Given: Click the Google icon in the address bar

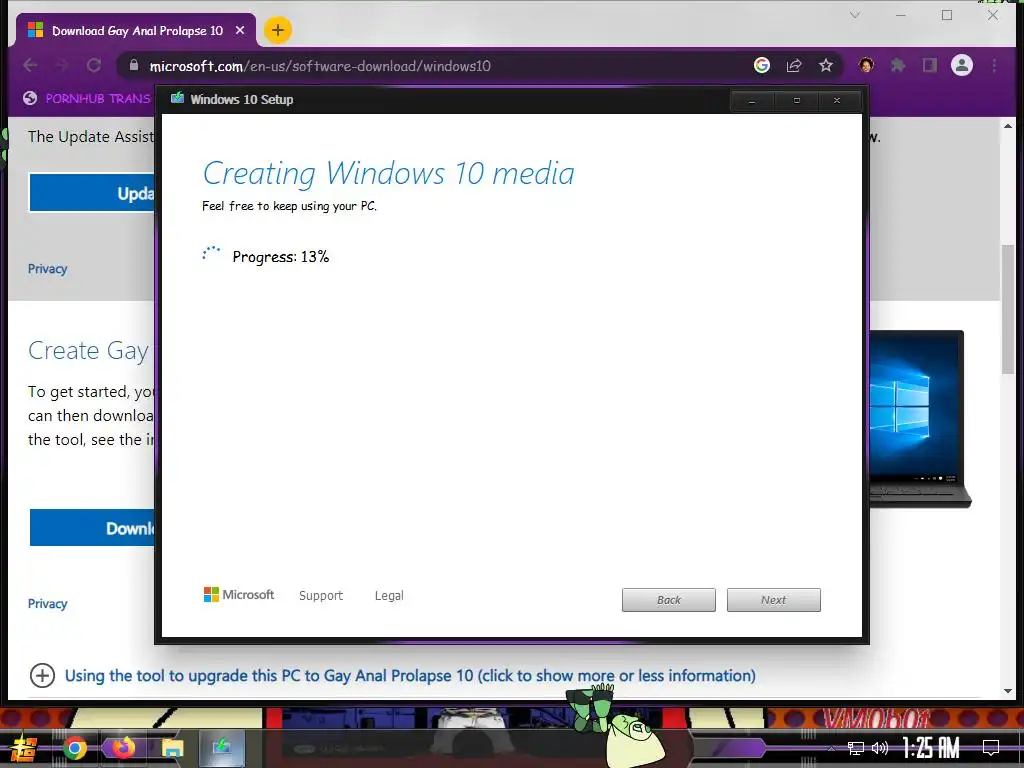Looking at the screenshot, I should pos(761,65).
